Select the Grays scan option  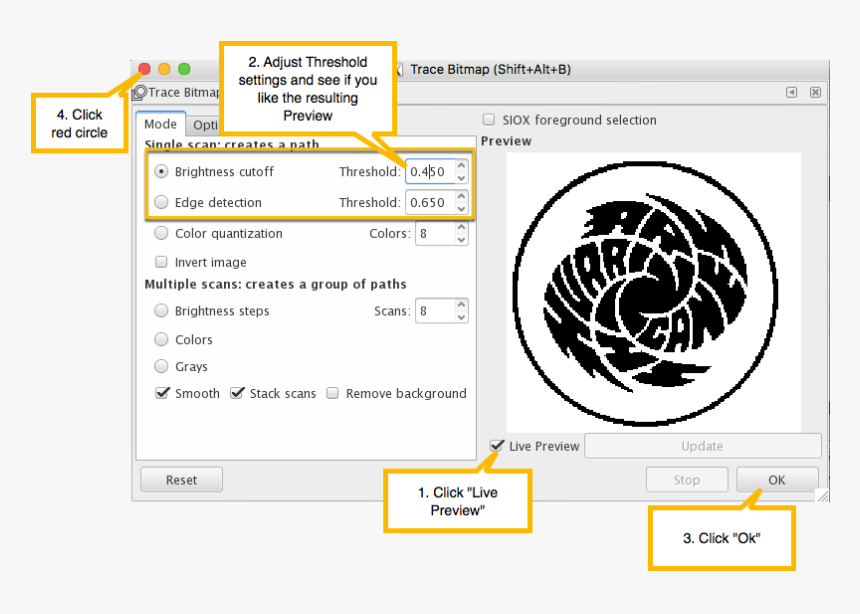[161, 366]
